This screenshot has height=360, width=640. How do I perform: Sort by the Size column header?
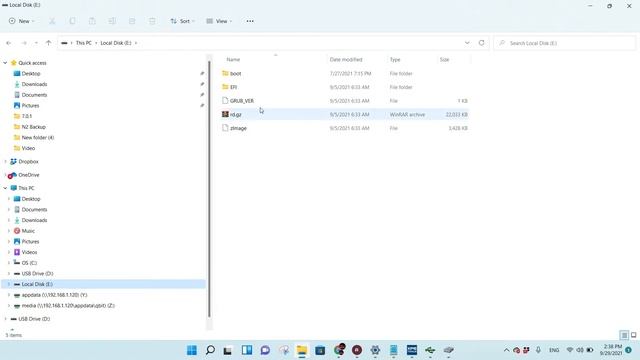[x=444, y=60]
